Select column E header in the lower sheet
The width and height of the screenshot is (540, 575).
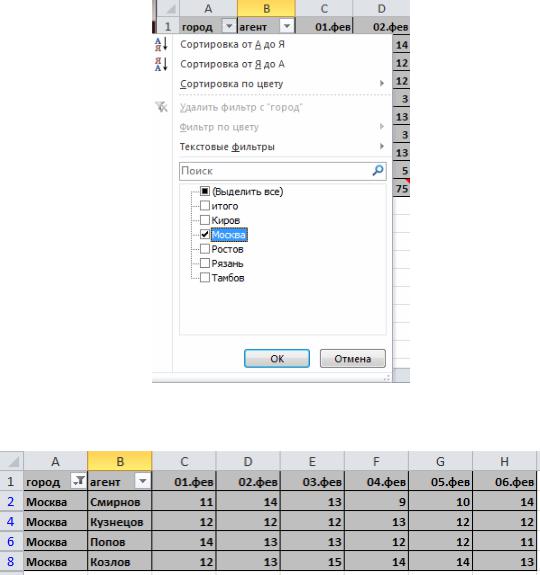(312, 461)
